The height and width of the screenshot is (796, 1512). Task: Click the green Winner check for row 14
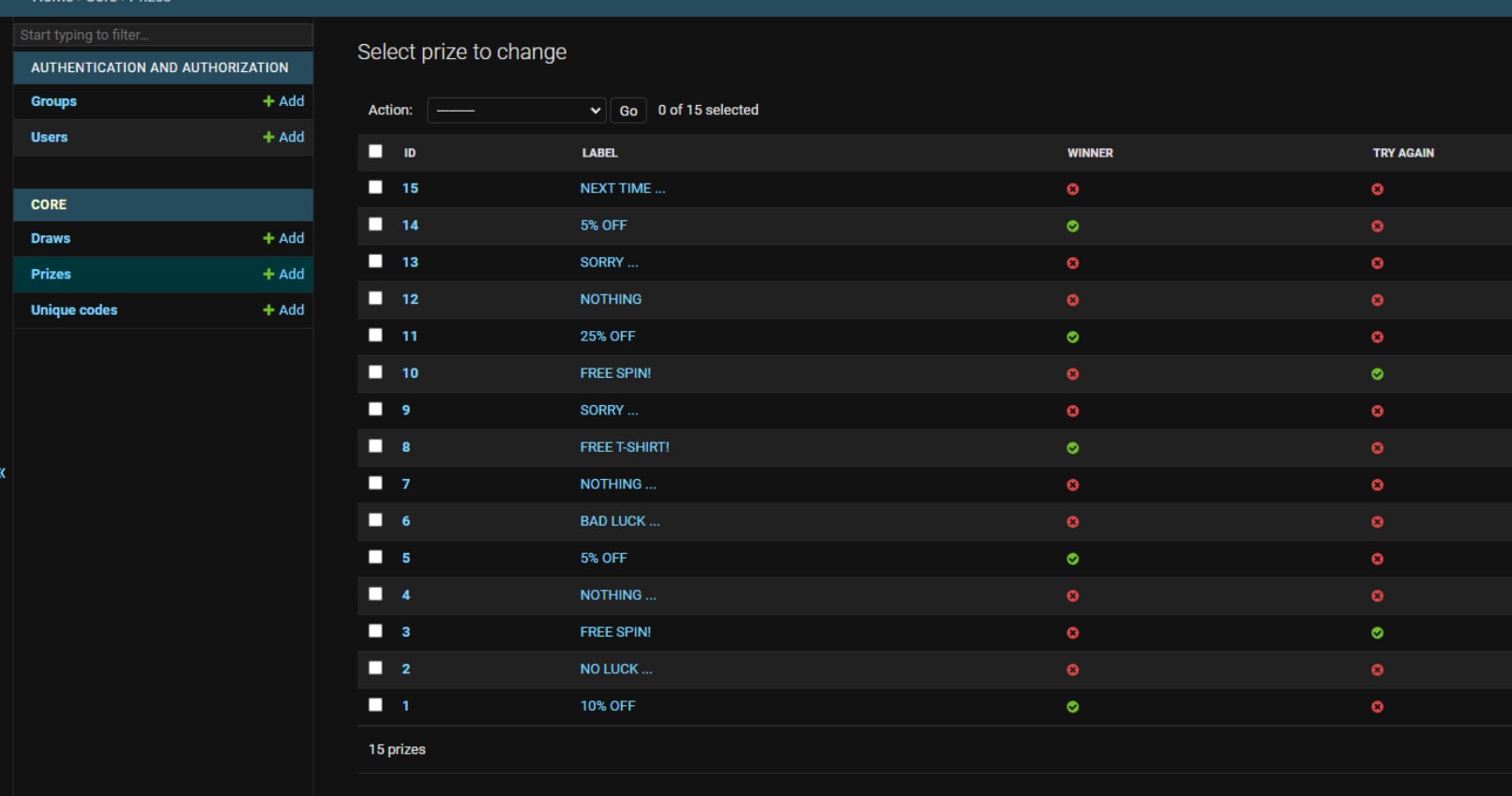coord(1072,226)
